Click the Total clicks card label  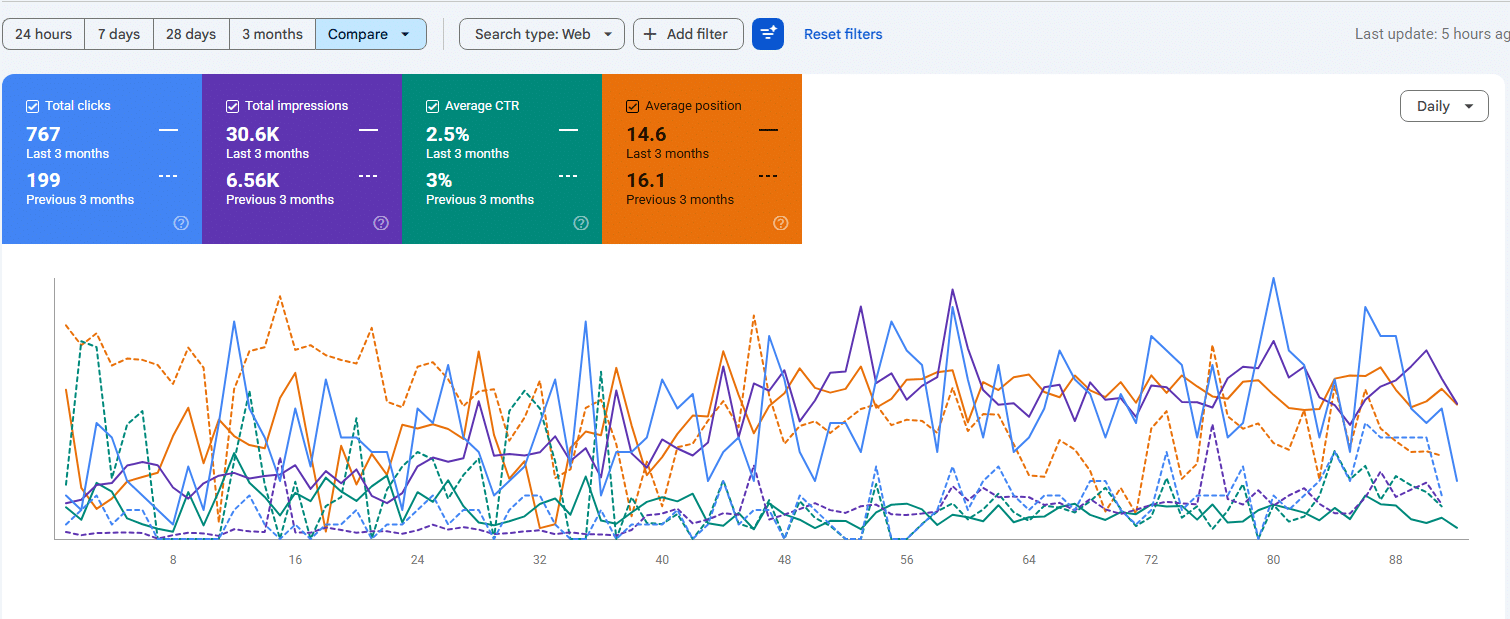78,106
